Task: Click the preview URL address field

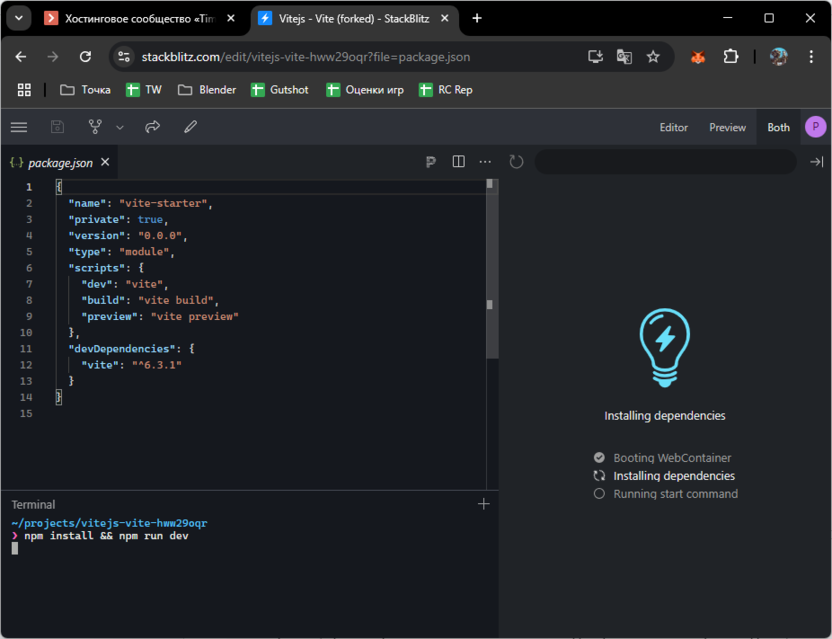Action: click(x=665, y=162)
